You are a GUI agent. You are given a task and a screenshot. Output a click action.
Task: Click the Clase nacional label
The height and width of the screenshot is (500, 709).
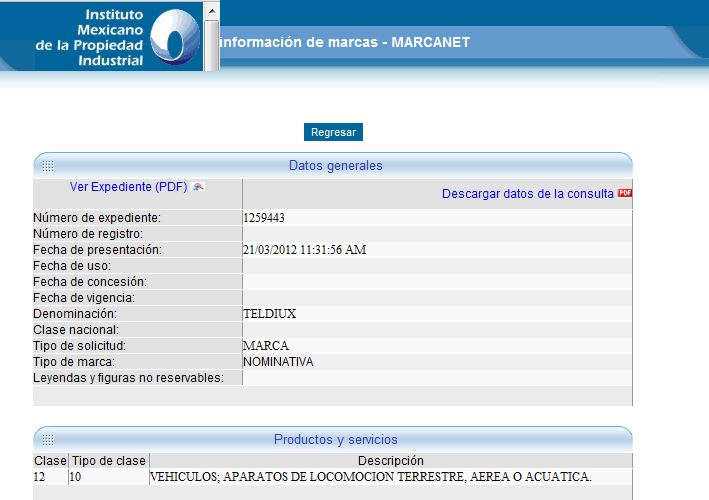click(76, 330)
